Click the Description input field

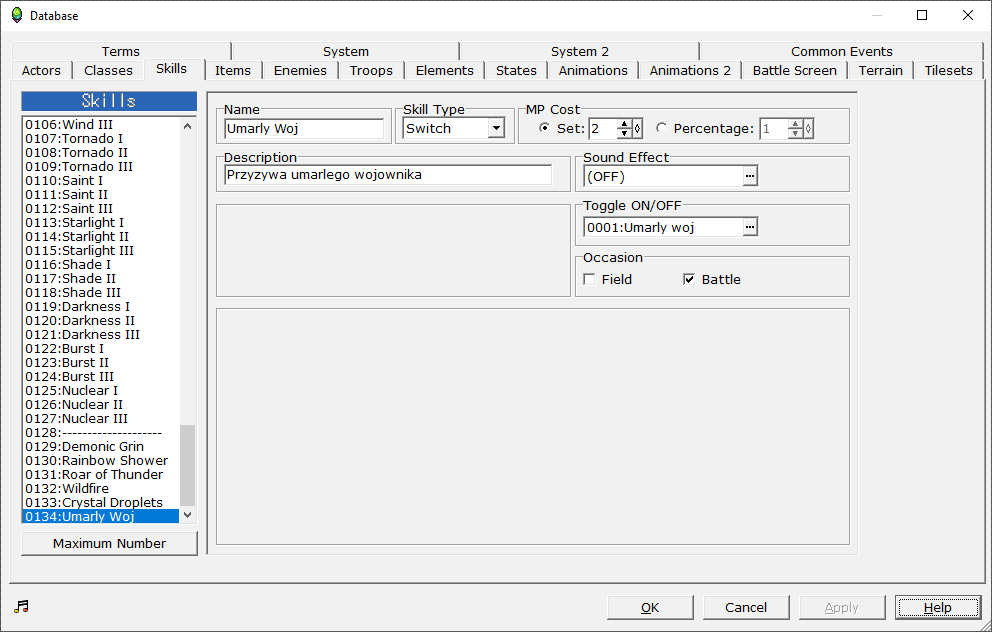[x=388, y=175]
